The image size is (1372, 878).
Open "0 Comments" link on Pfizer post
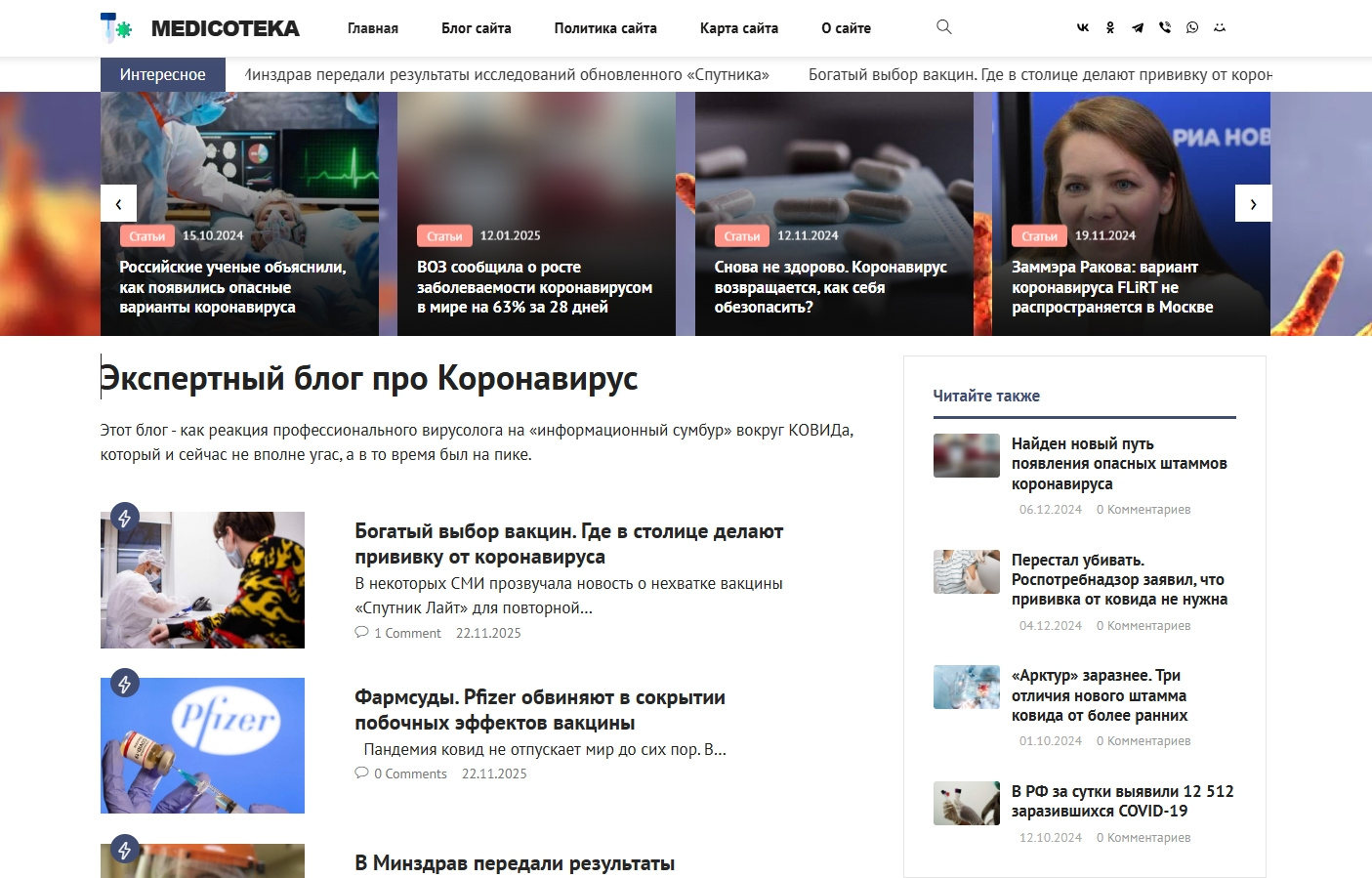point(410,773)
